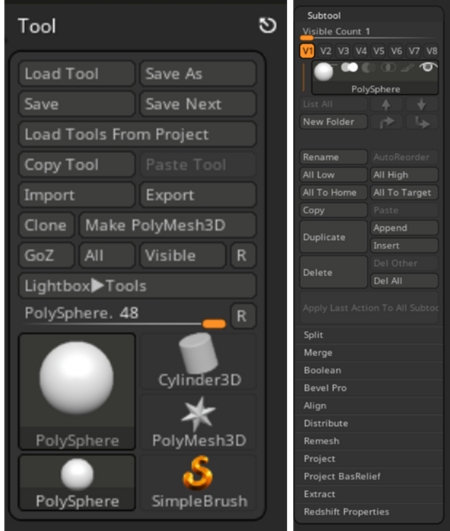Click the Export button
This screenshot has width=450, height=531.
point(198,195)
